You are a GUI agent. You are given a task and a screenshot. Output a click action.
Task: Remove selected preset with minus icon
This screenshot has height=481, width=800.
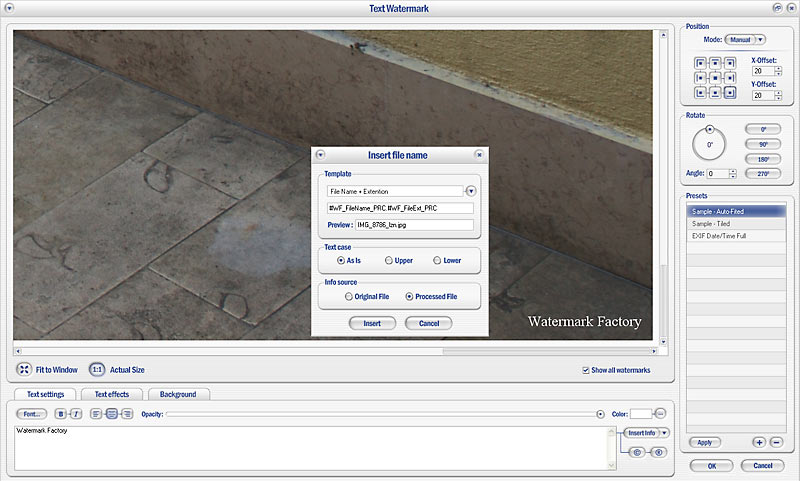776,442
